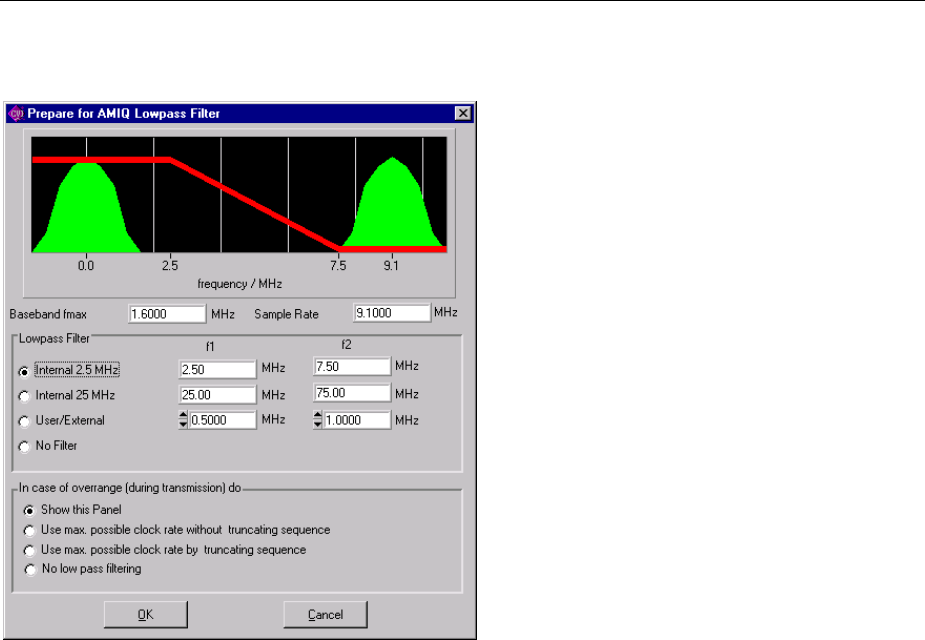Click the Baseband fmax input field
This screenshot has width=925, height=640.
pyautogui.click(x=167, y=314)
